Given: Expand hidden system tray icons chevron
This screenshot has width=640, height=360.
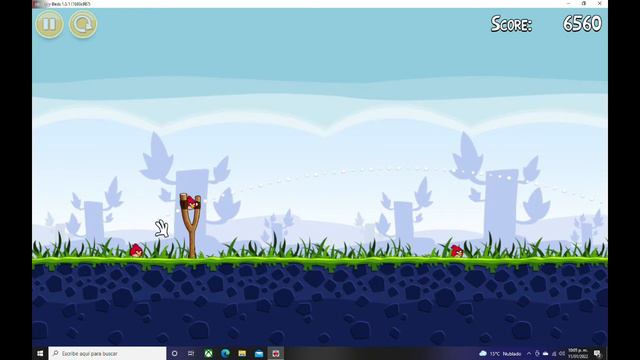Looking at the screenshot, I should [x=529, y=353].
